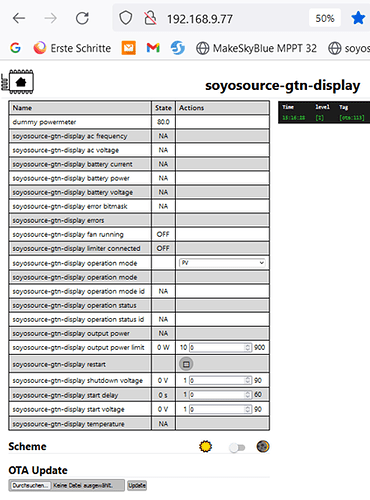Open the soyos bookmark
The image size is (370, 500).
[349, 48]
